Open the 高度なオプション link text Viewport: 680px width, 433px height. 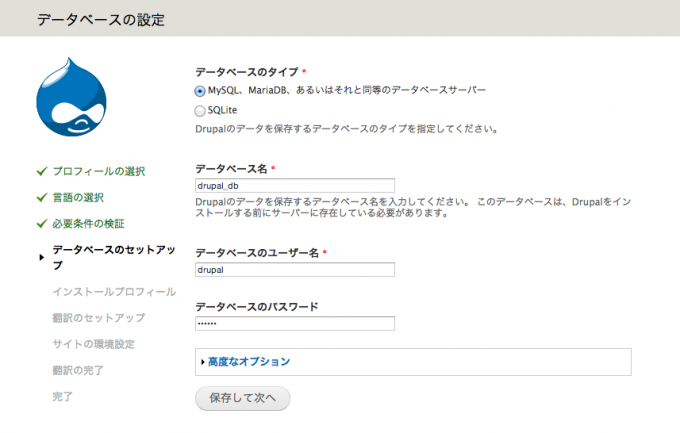pyautogui.click(x=249, y=362)
